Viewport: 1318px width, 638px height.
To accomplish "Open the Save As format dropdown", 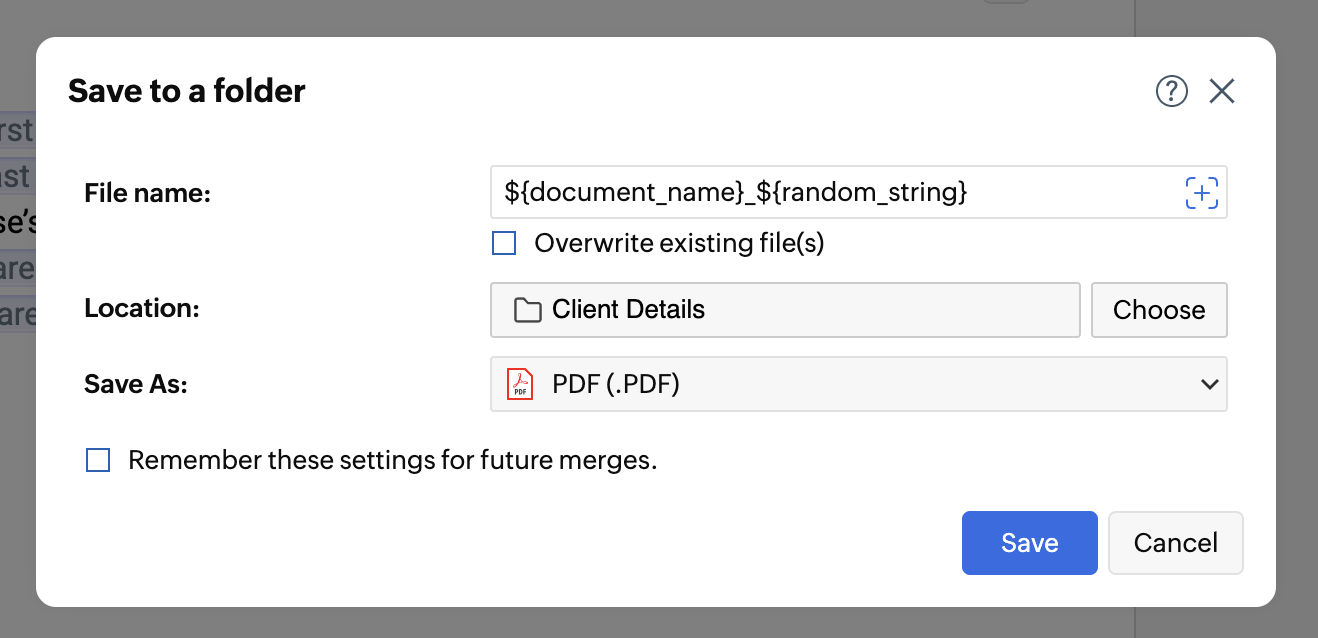I will [858, 385].
